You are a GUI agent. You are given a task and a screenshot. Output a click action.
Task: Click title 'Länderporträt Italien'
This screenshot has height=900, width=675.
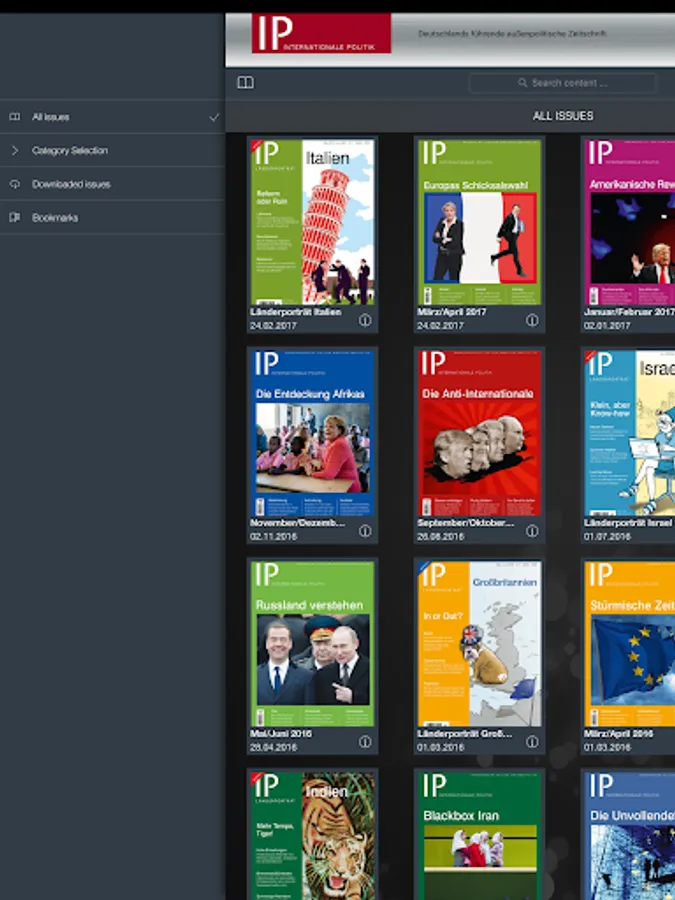point(296,312)
